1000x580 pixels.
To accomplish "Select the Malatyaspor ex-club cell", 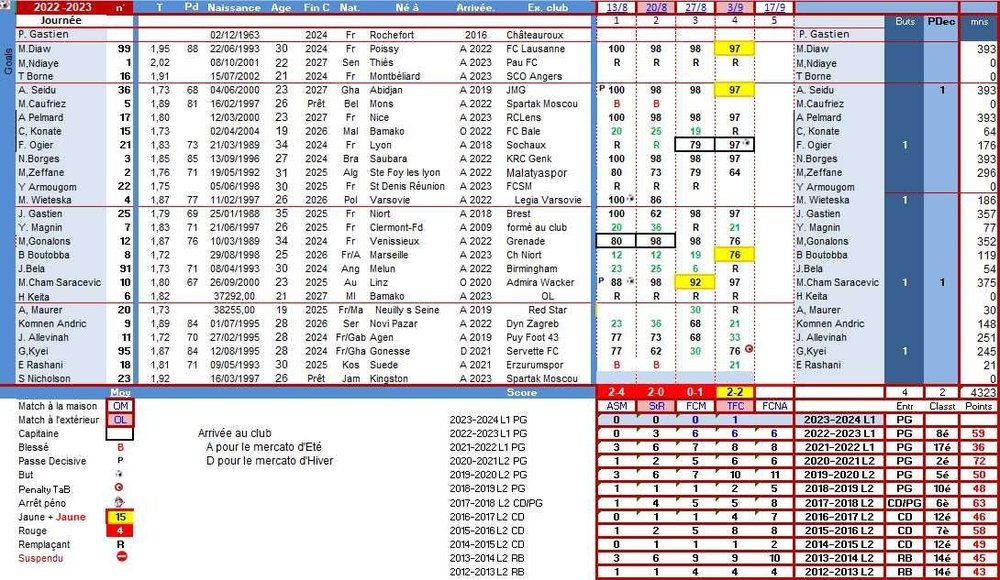I will click(536, 172).
